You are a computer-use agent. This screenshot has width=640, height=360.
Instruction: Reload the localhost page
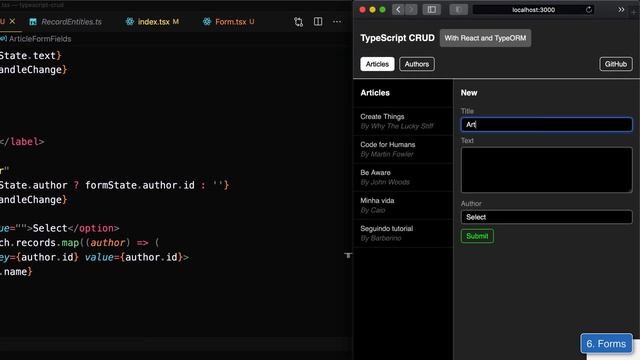589,10
